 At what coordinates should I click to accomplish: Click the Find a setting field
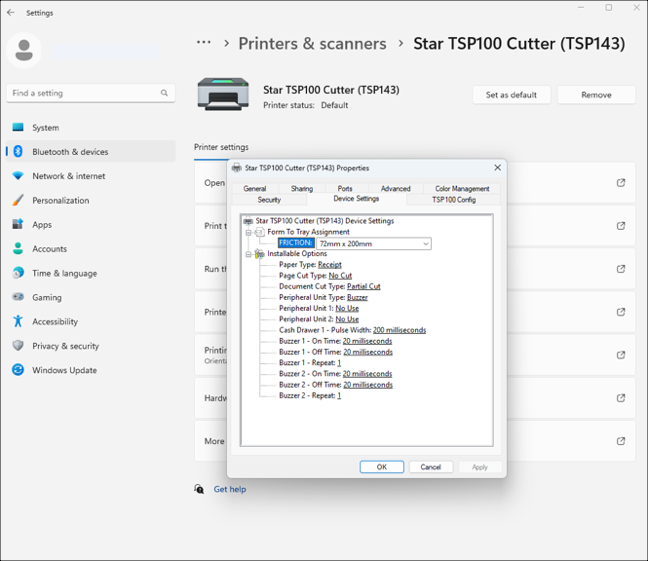point(91,93)
